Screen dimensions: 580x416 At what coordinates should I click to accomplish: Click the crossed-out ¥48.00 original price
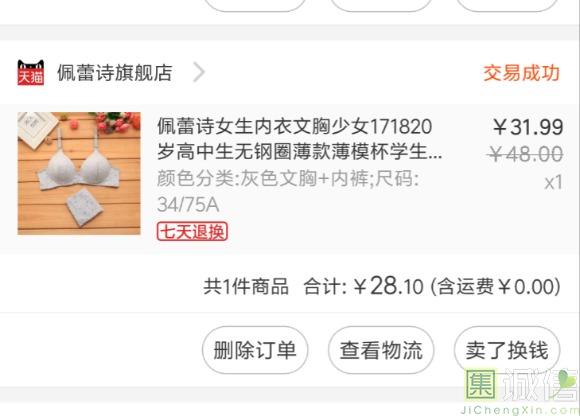pyautogui.click(x=525, y=154)
